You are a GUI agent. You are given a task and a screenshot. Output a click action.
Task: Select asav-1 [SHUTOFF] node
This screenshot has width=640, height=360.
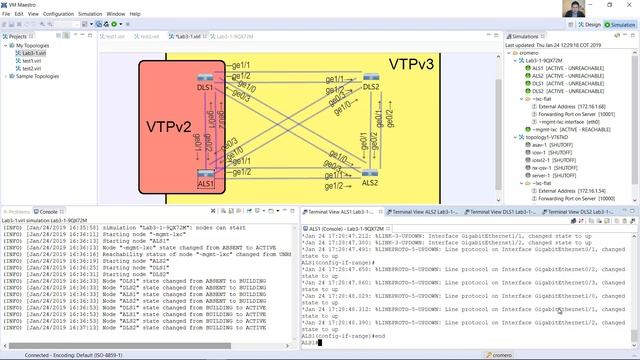(x=549, y=145)
